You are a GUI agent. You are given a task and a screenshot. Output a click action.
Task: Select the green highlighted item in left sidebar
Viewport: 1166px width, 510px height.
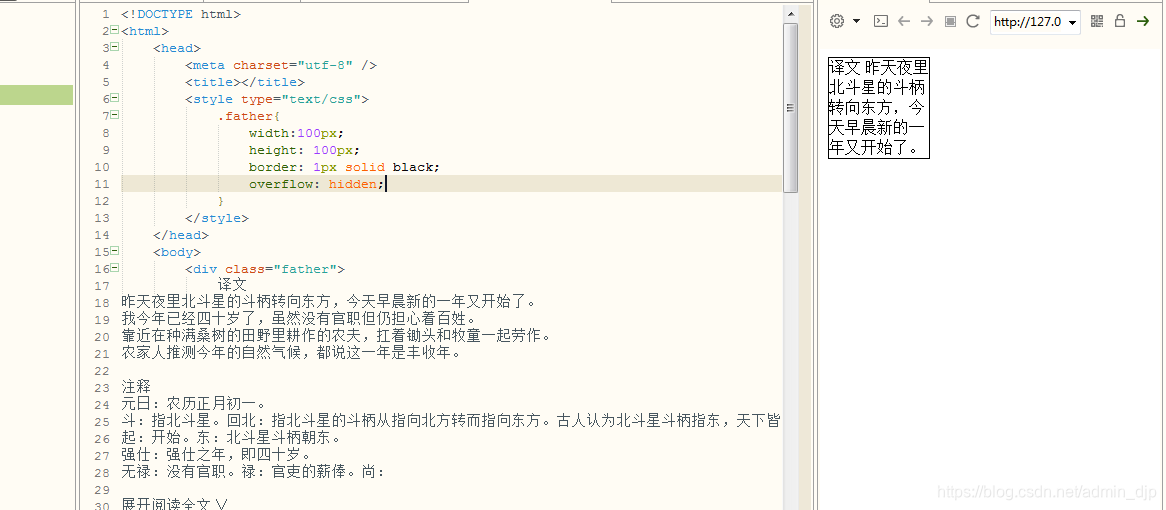click(x=36, y=95)
